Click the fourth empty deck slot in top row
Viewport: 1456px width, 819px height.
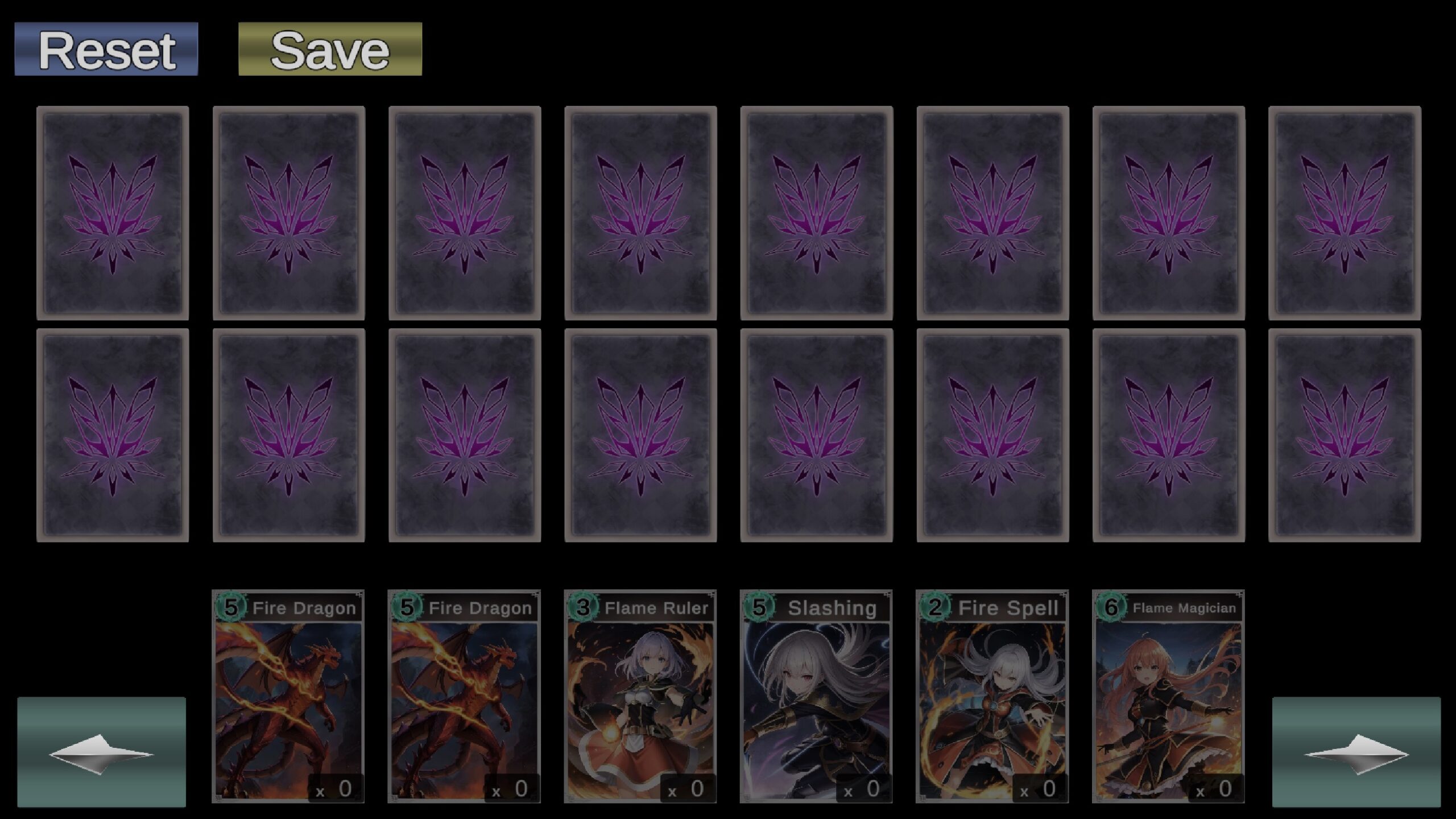coord(640,213)
